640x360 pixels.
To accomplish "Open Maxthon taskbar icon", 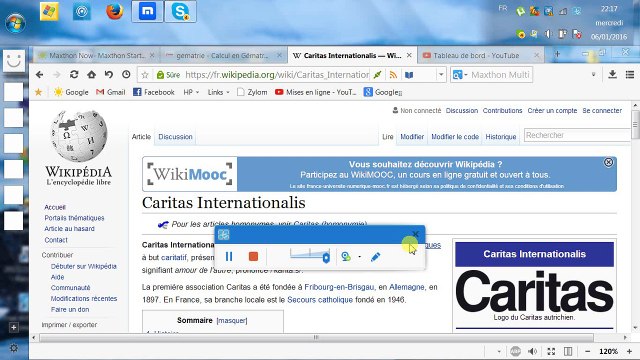I will [147, 11].
